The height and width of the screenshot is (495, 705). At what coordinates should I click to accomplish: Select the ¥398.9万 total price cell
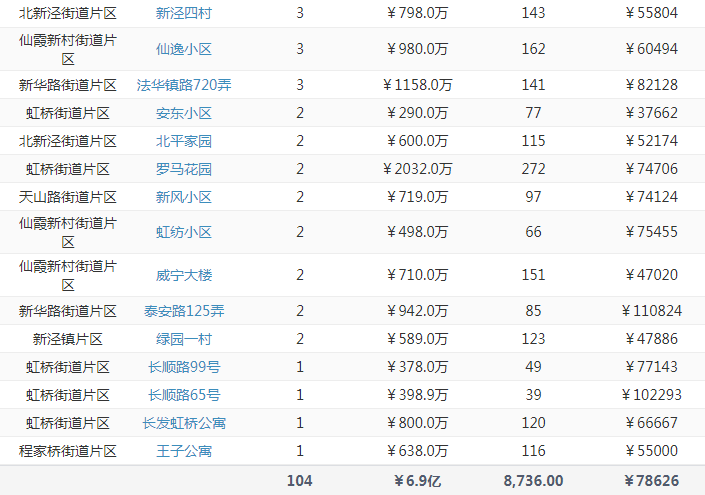pos(417,395)
